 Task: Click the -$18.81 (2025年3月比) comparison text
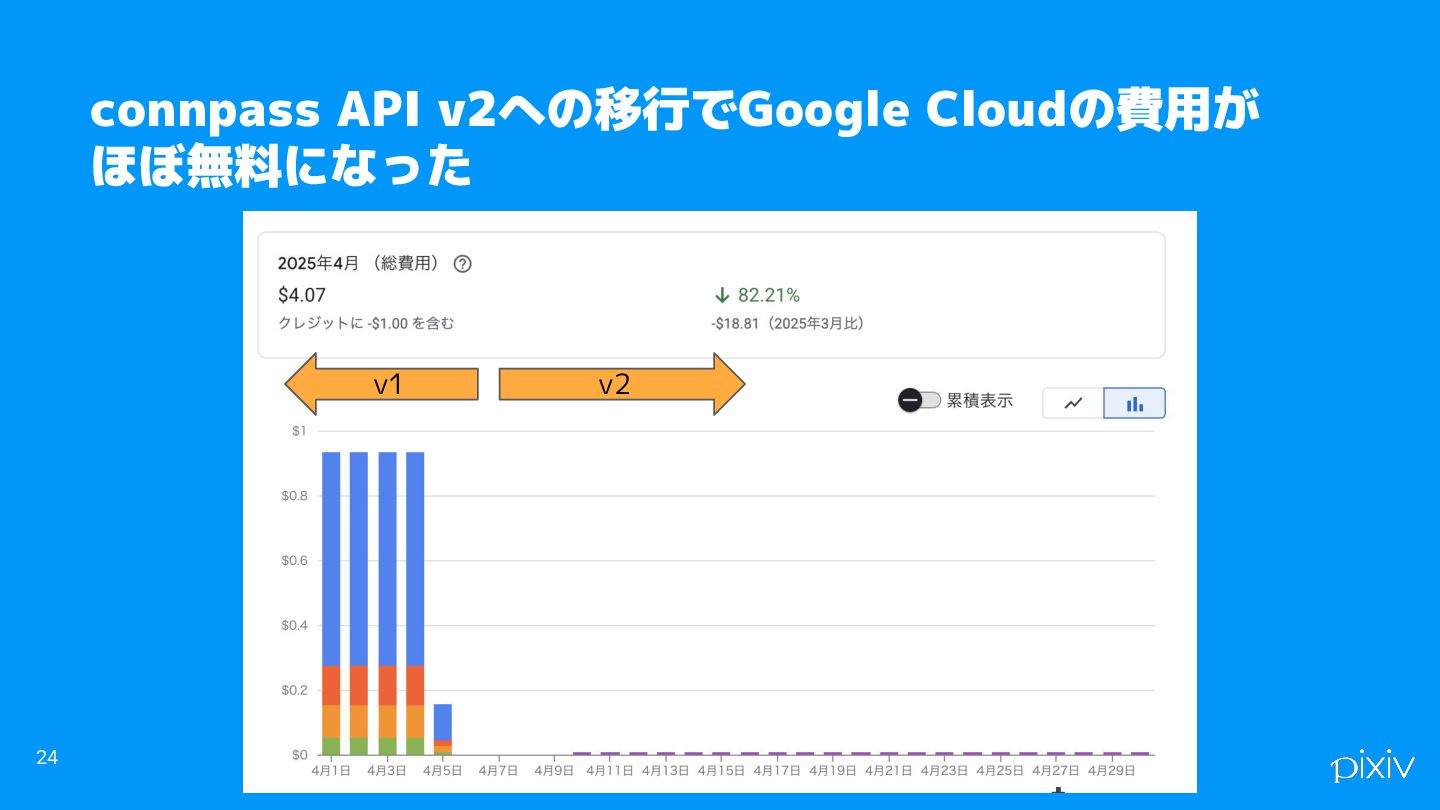click(788, 324)
